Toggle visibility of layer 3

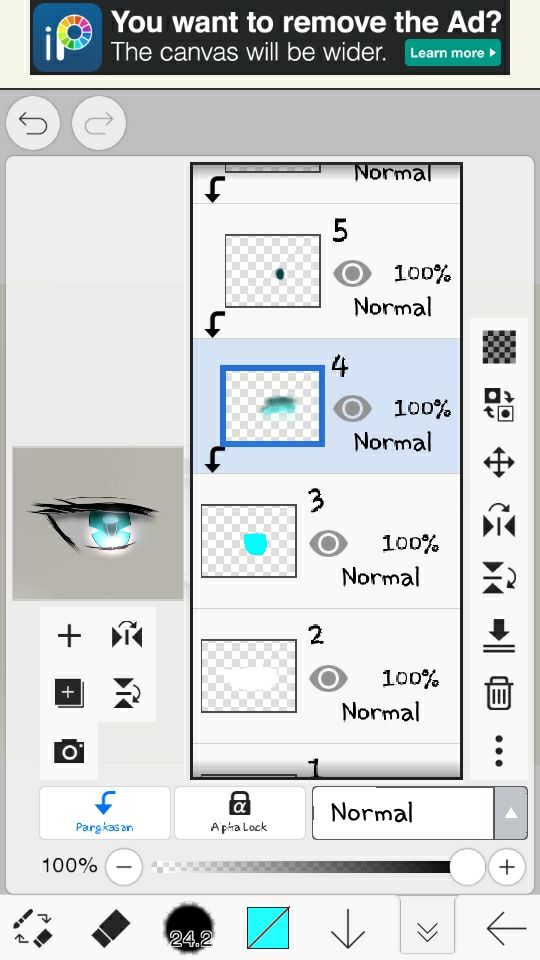click(328, 543)
